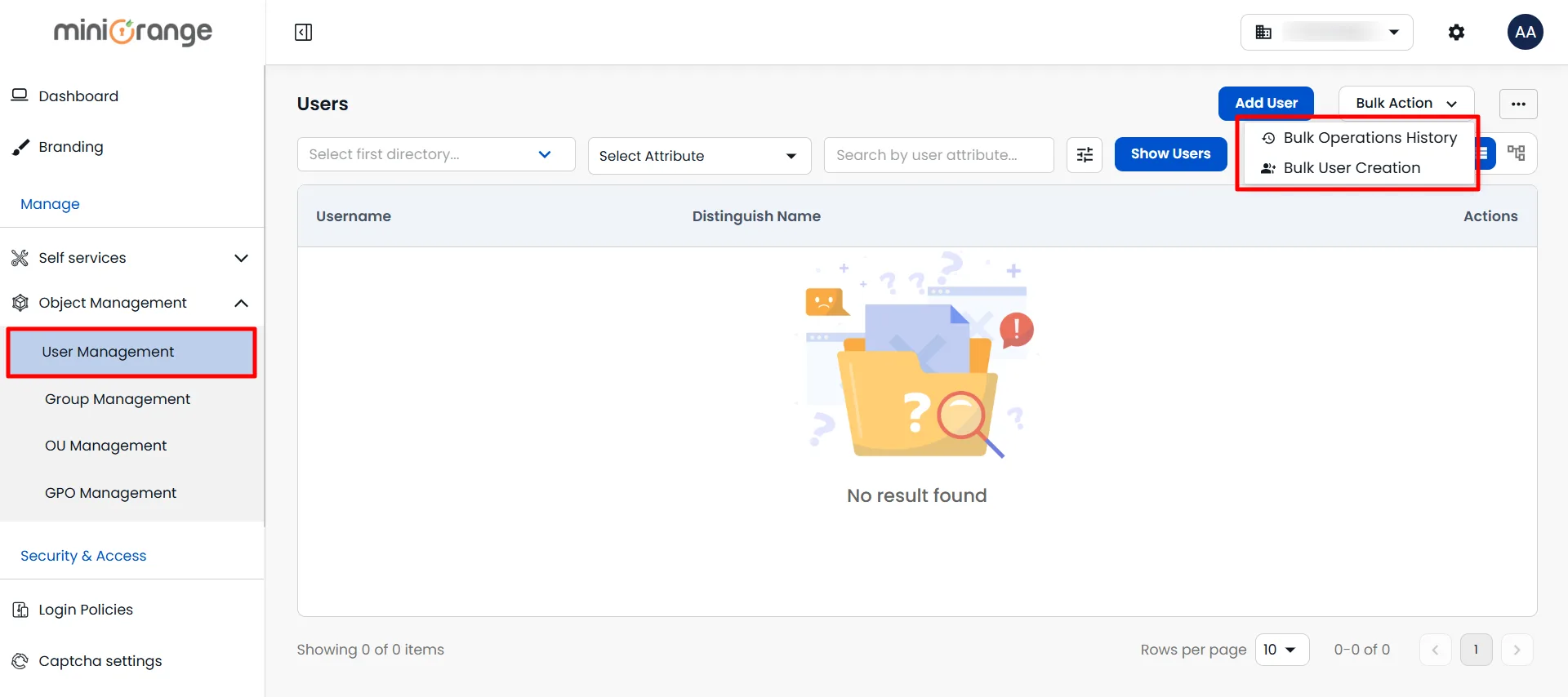The width and height of the screenshot is (1568, 697).
Task: Go to the previous page arrow
Action: 1435,650
